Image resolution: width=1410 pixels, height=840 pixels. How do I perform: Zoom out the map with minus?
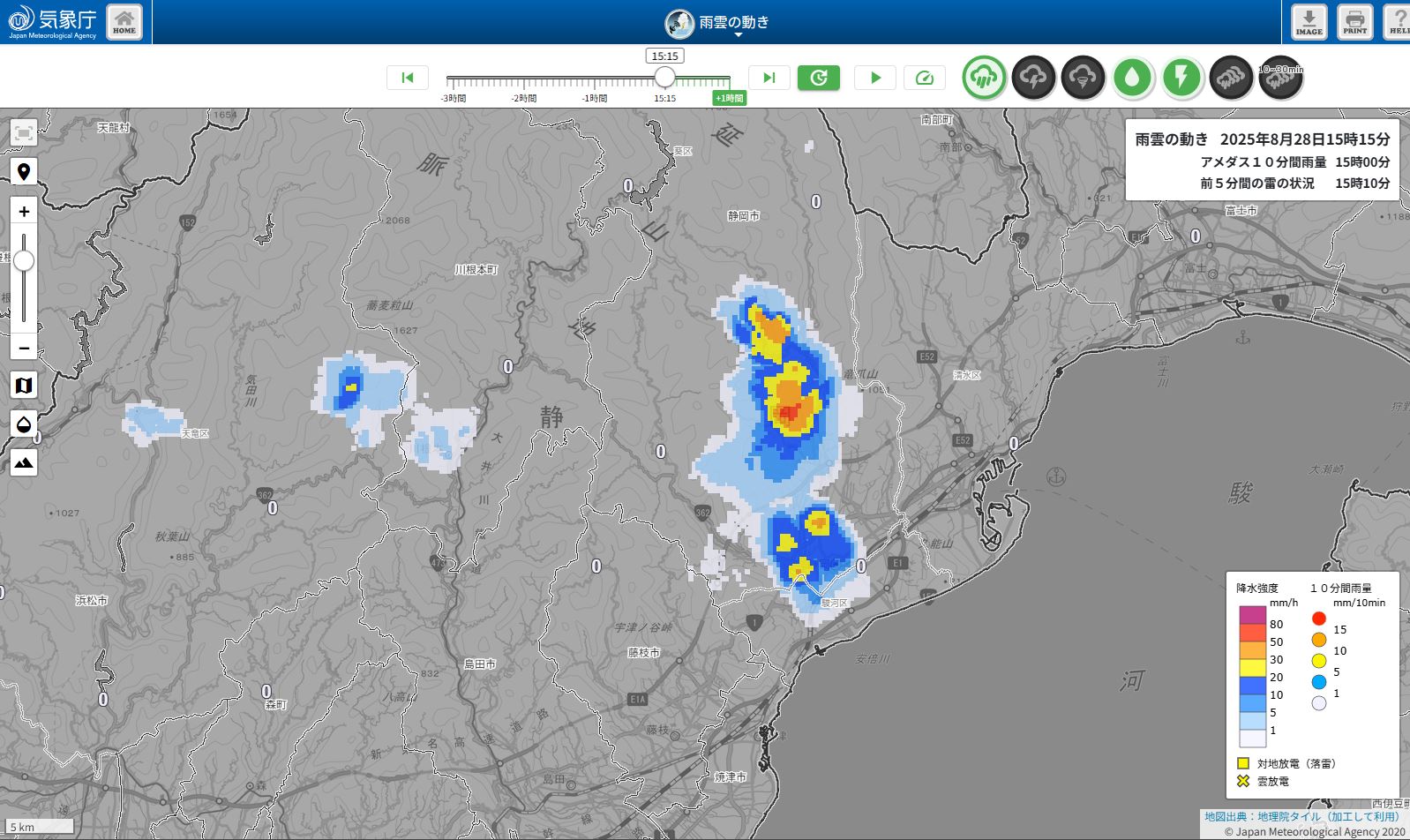[x=24, y=348]
